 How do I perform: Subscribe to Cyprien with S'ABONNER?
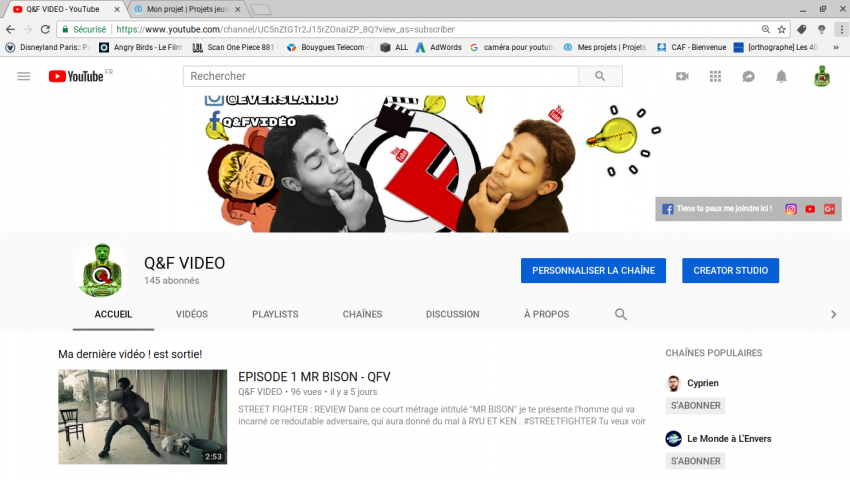(x=696, y=406)
